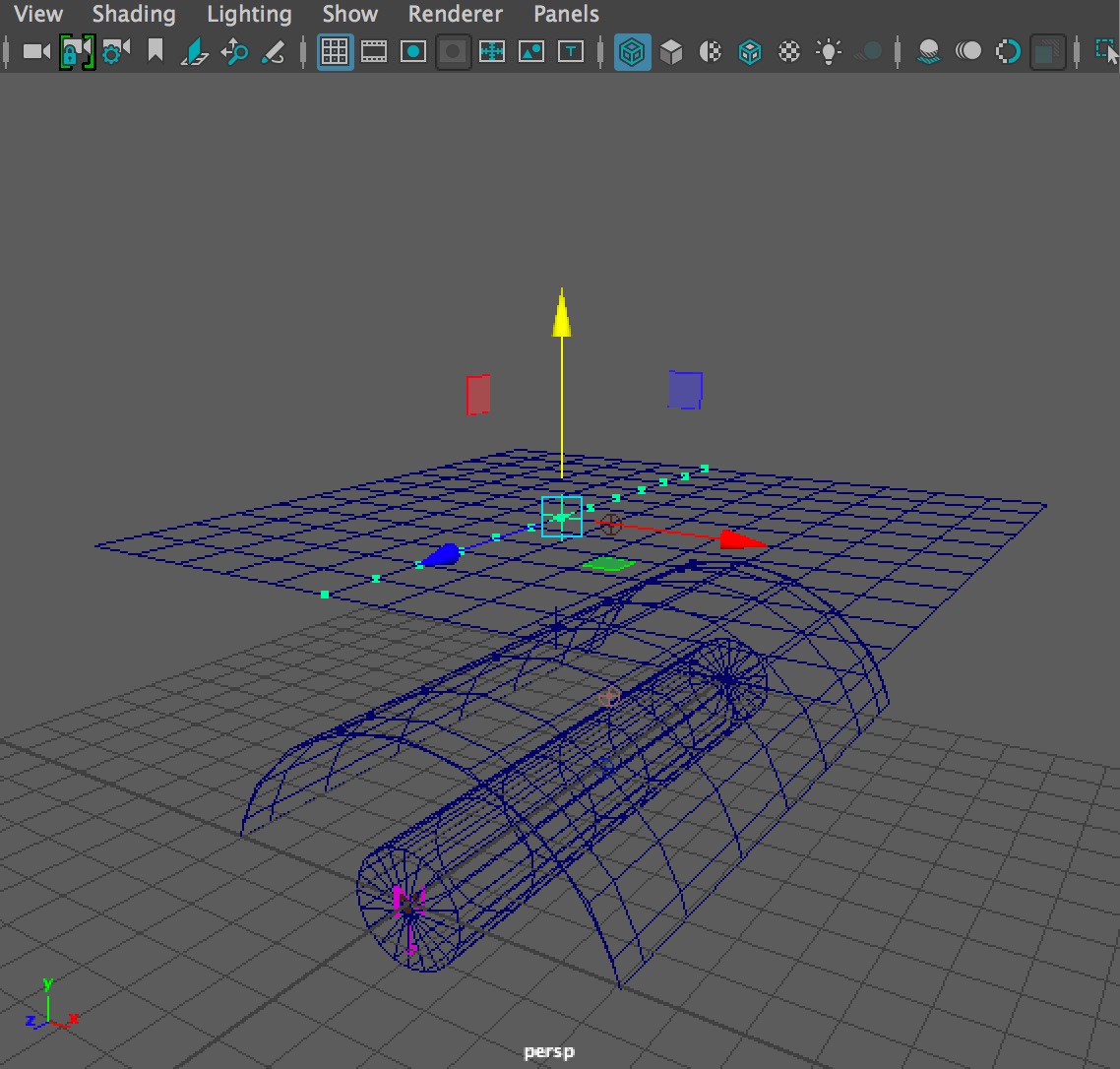Image resolution: width=1120 pixels, height=1069 pixels.
Task: Open Camera Attributes via gear-camera icon
Action: tap(116, 51)
